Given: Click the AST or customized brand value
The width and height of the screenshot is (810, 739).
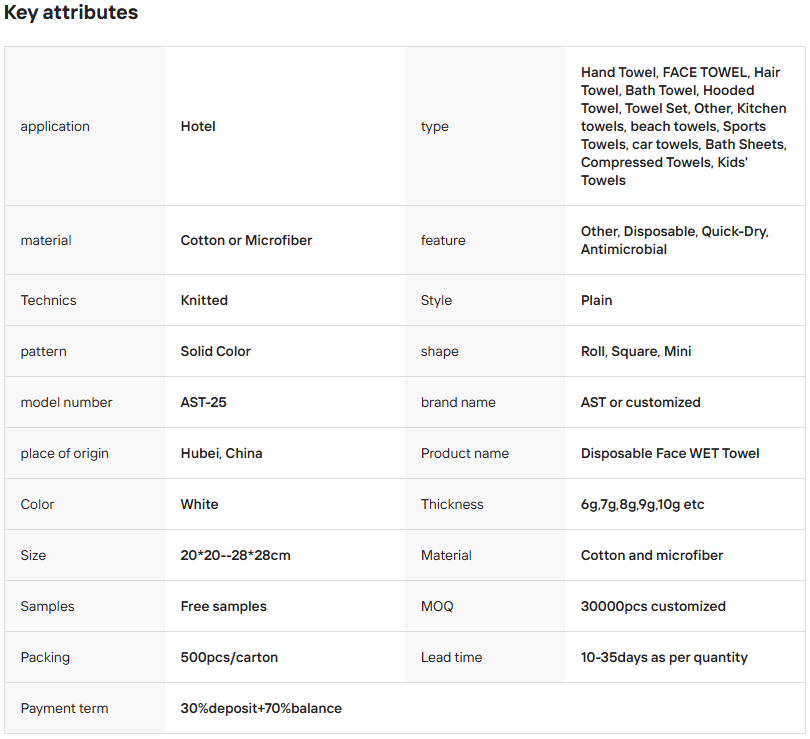Looking at the screenshot, I should click(640, 402).
